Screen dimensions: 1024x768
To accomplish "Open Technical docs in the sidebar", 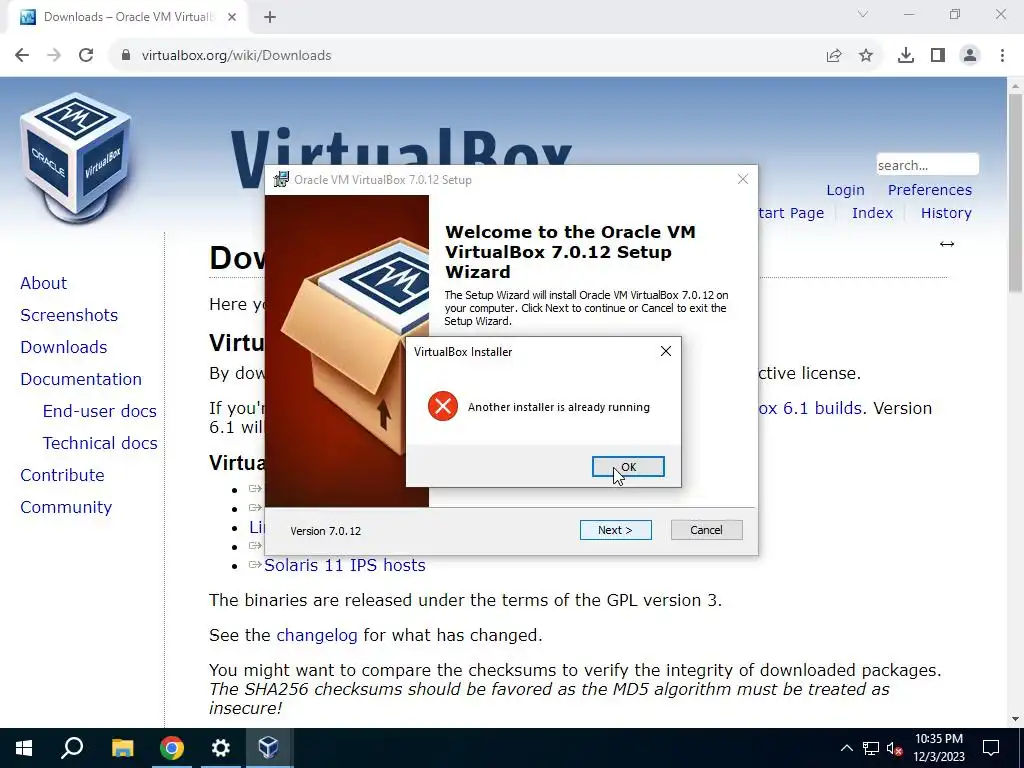I will (100, 443).
